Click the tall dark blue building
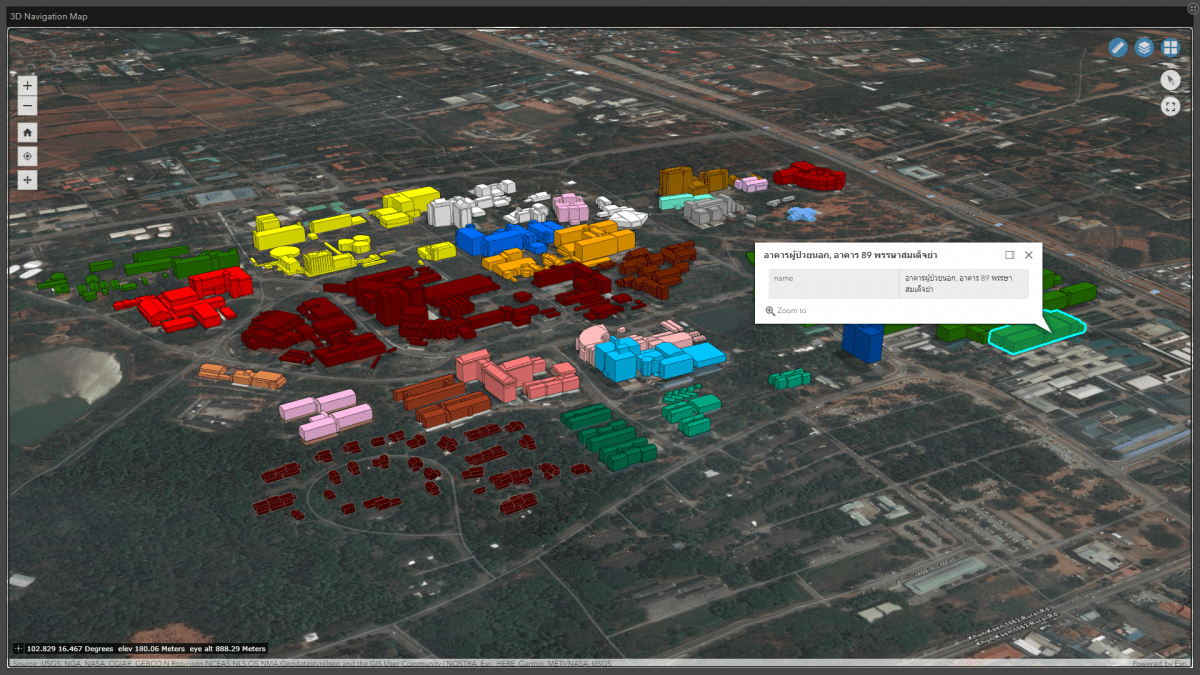The image size is (1200, 675). pyautogui.click(x=862, y=340)
